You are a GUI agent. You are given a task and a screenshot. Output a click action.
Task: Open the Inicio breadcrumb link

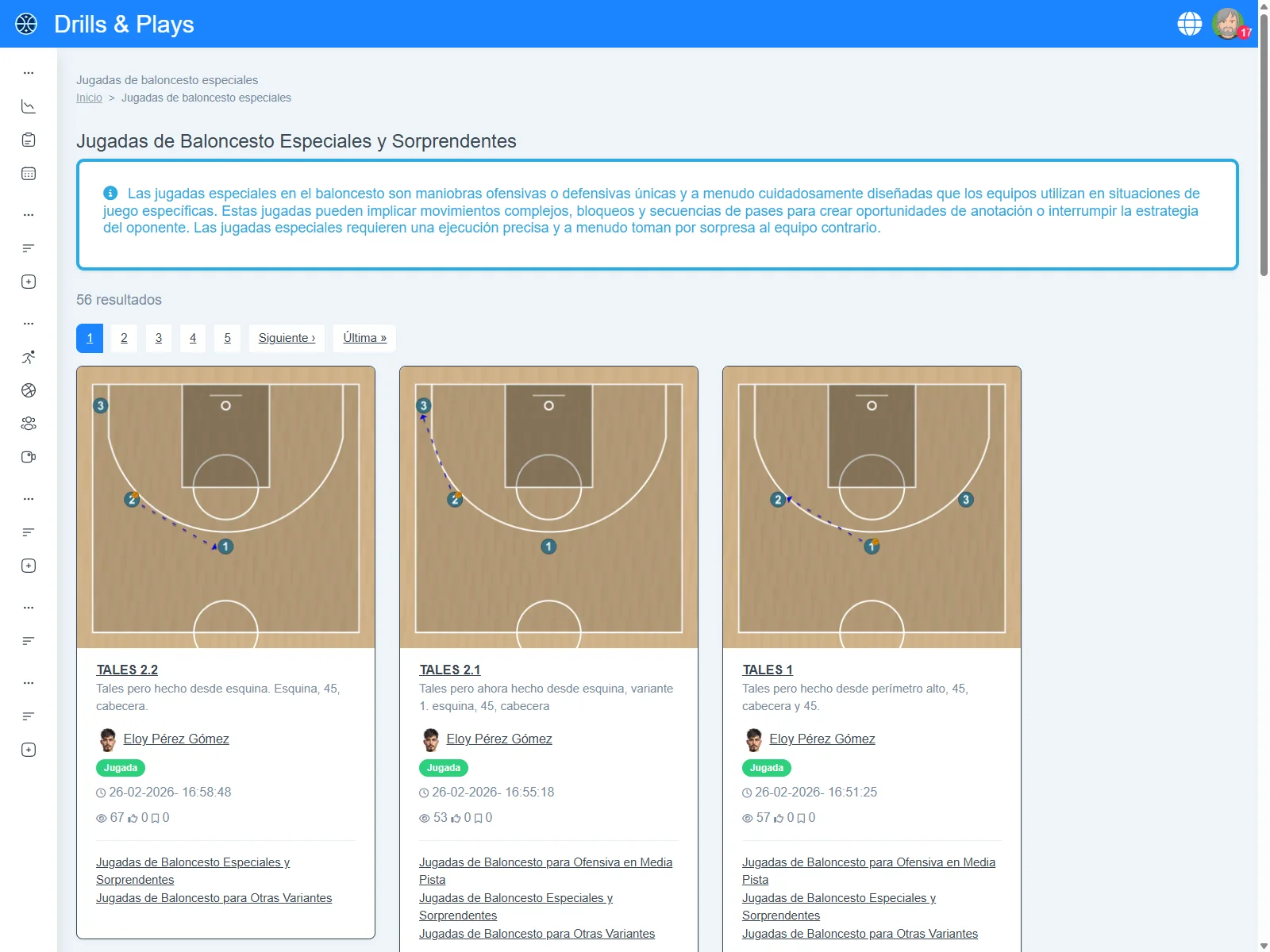point(89,98)
